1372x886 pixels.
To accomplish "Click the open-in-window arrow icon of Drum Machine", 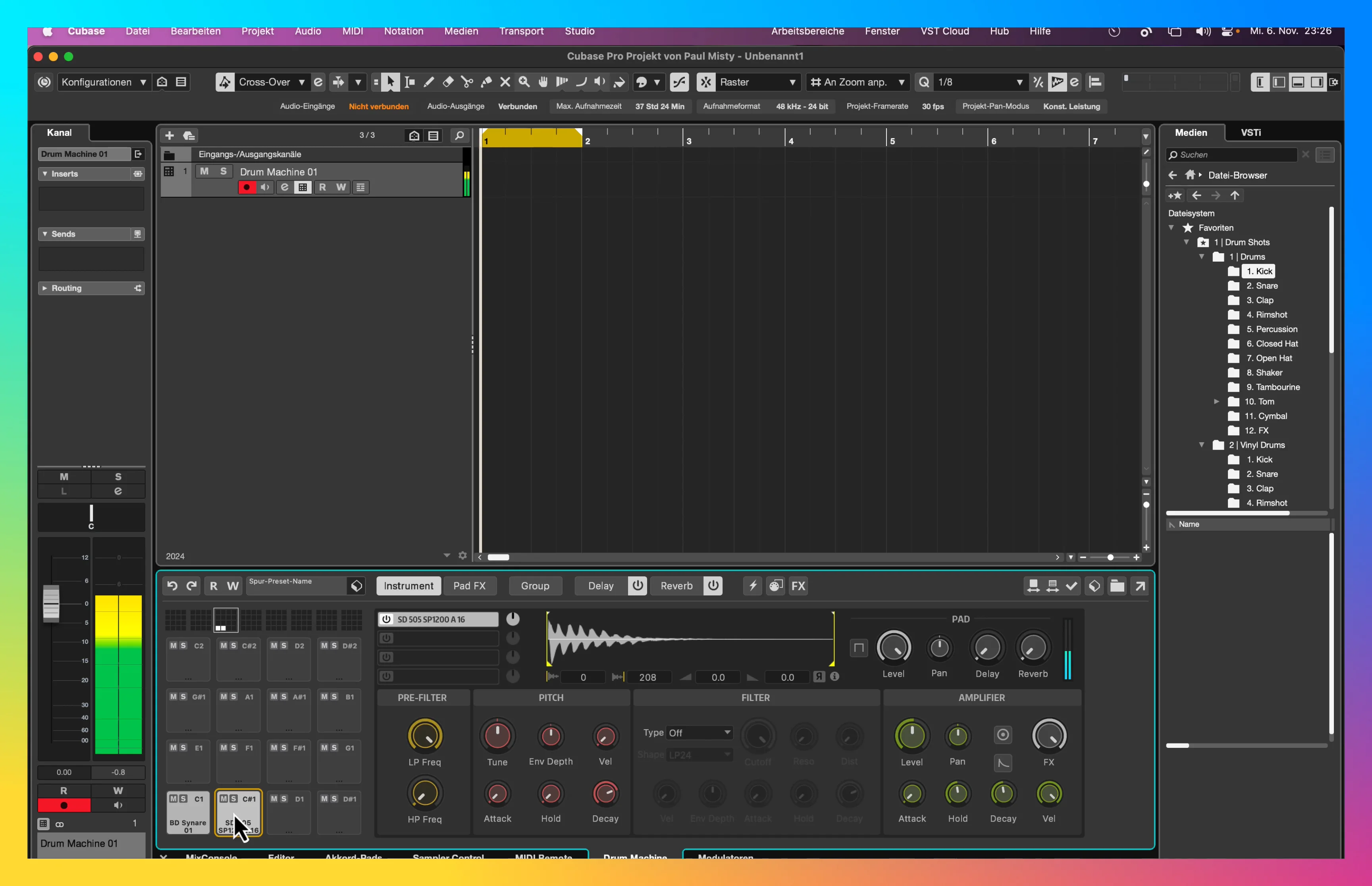I will point(1140,586).
